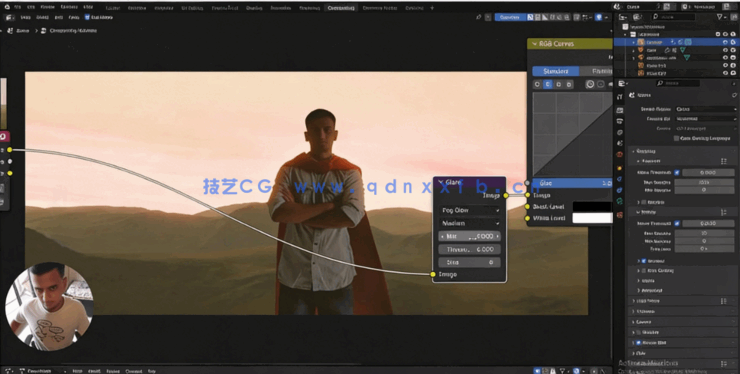Open the Render properties tab icon
The height and width of the screenshot is (374, 740).
tap(620, 110)
